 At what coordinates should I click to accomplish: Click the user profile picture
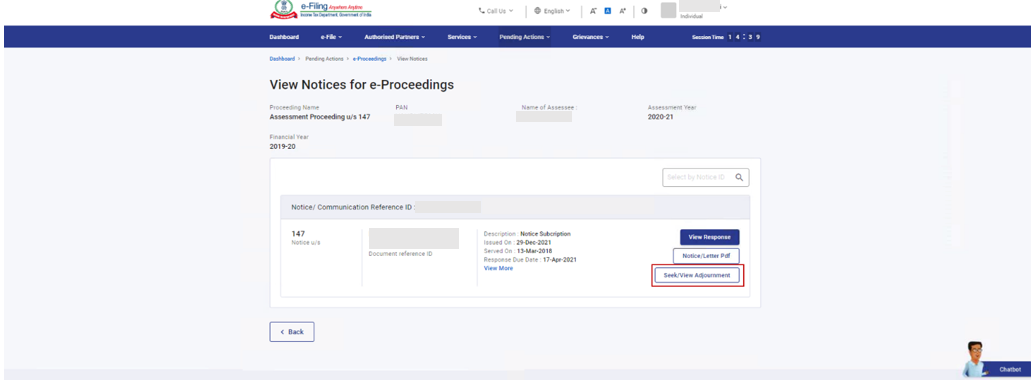coord(669,10)
